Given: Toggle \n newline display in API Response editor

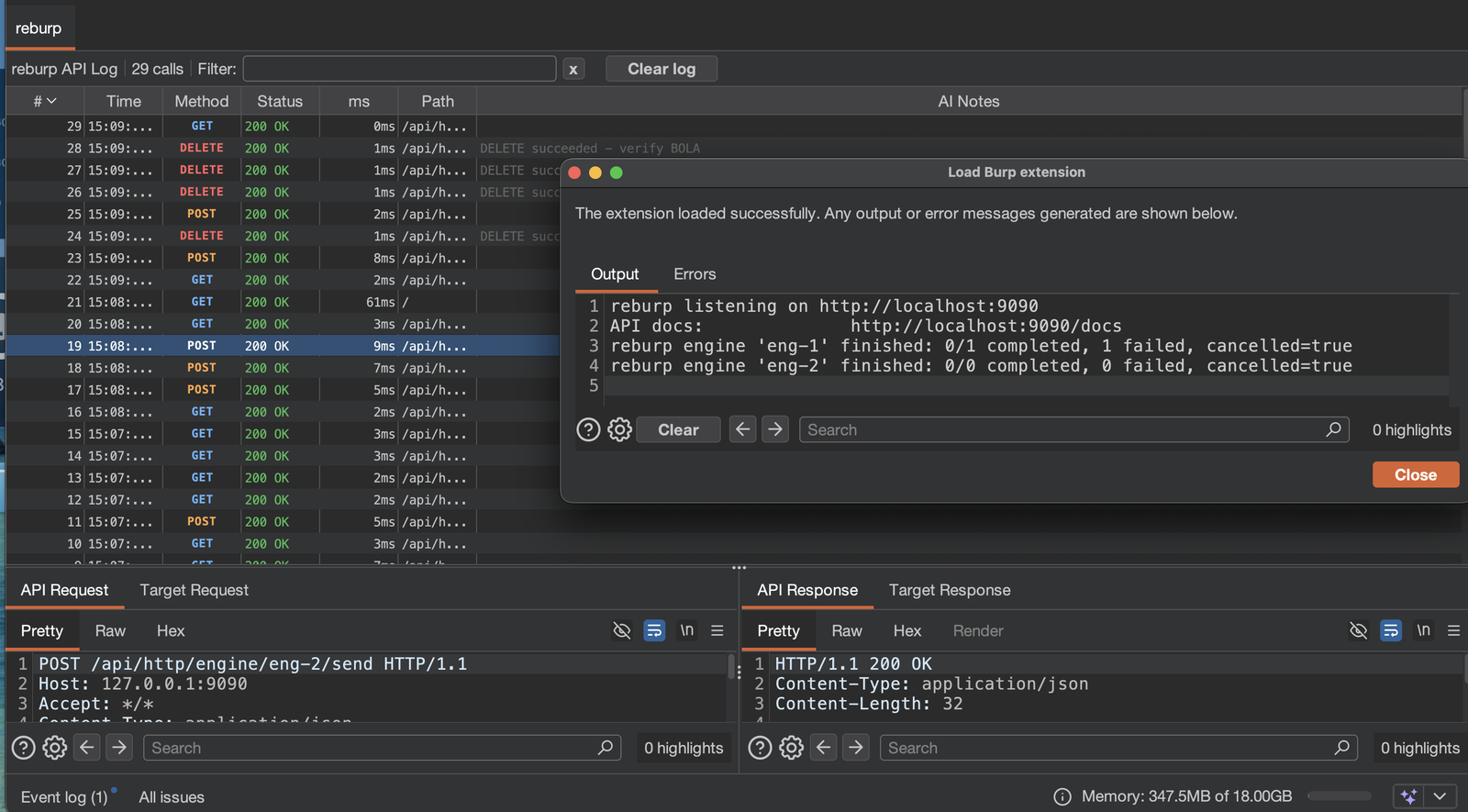Looking at the screenshot, I should tap(1423, 630).
